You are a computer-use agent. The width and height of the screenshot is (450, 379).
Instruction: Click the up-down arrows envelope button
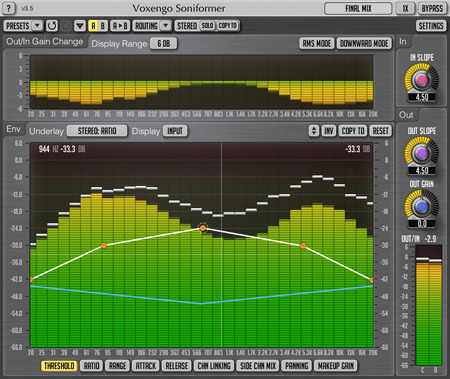click(313, 131)
